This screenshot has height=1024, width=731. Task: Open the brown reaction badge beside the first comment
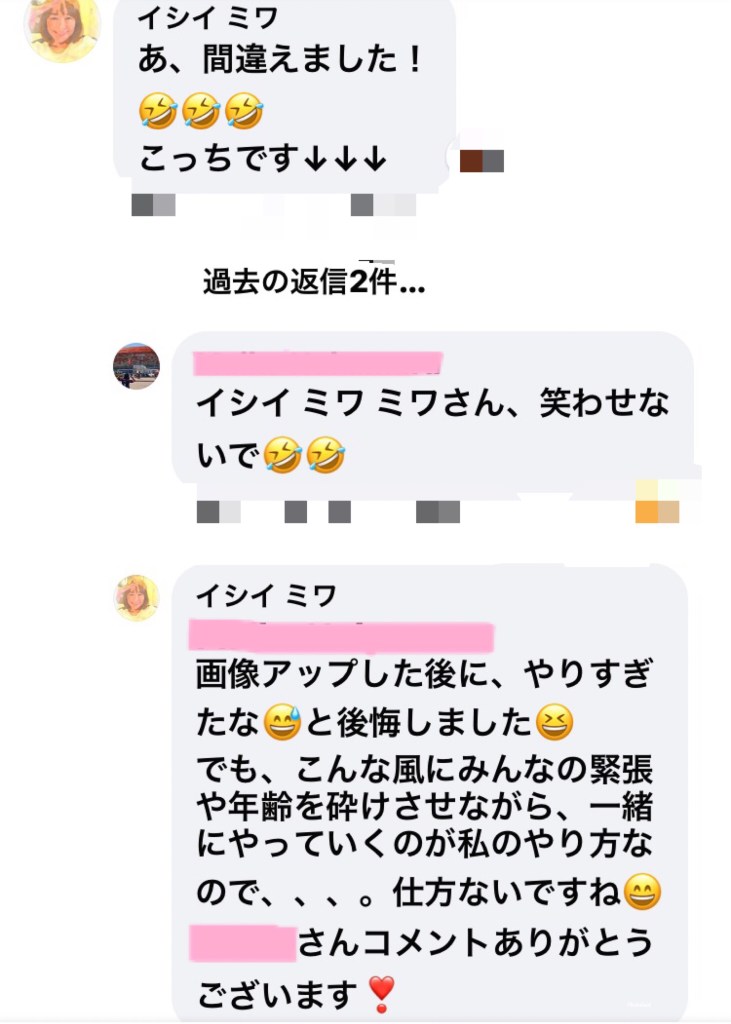click(481, 161)
